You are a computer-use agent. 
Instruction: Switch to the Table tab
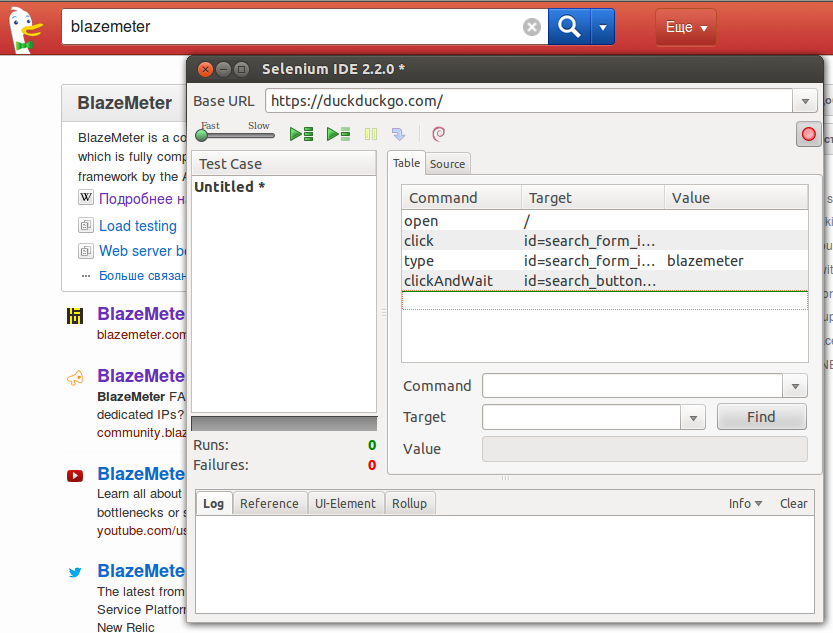tap(406, 163)
